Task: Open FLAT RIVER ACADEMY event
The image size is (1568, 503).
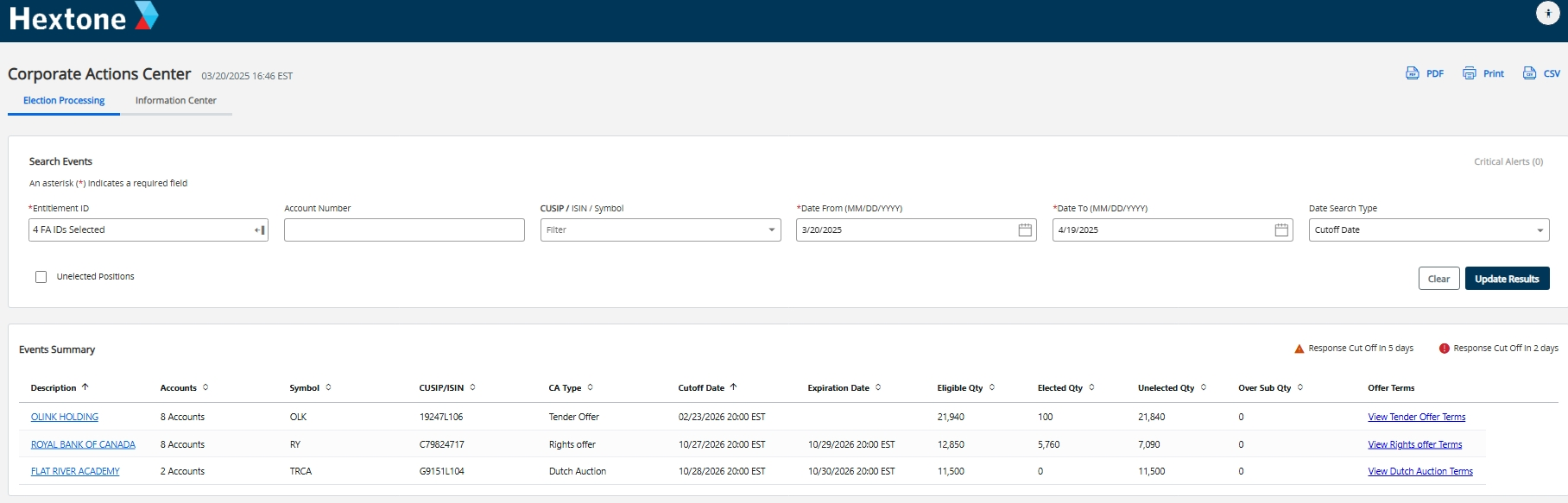Action: pyautogui.click(x=75, y=471)
